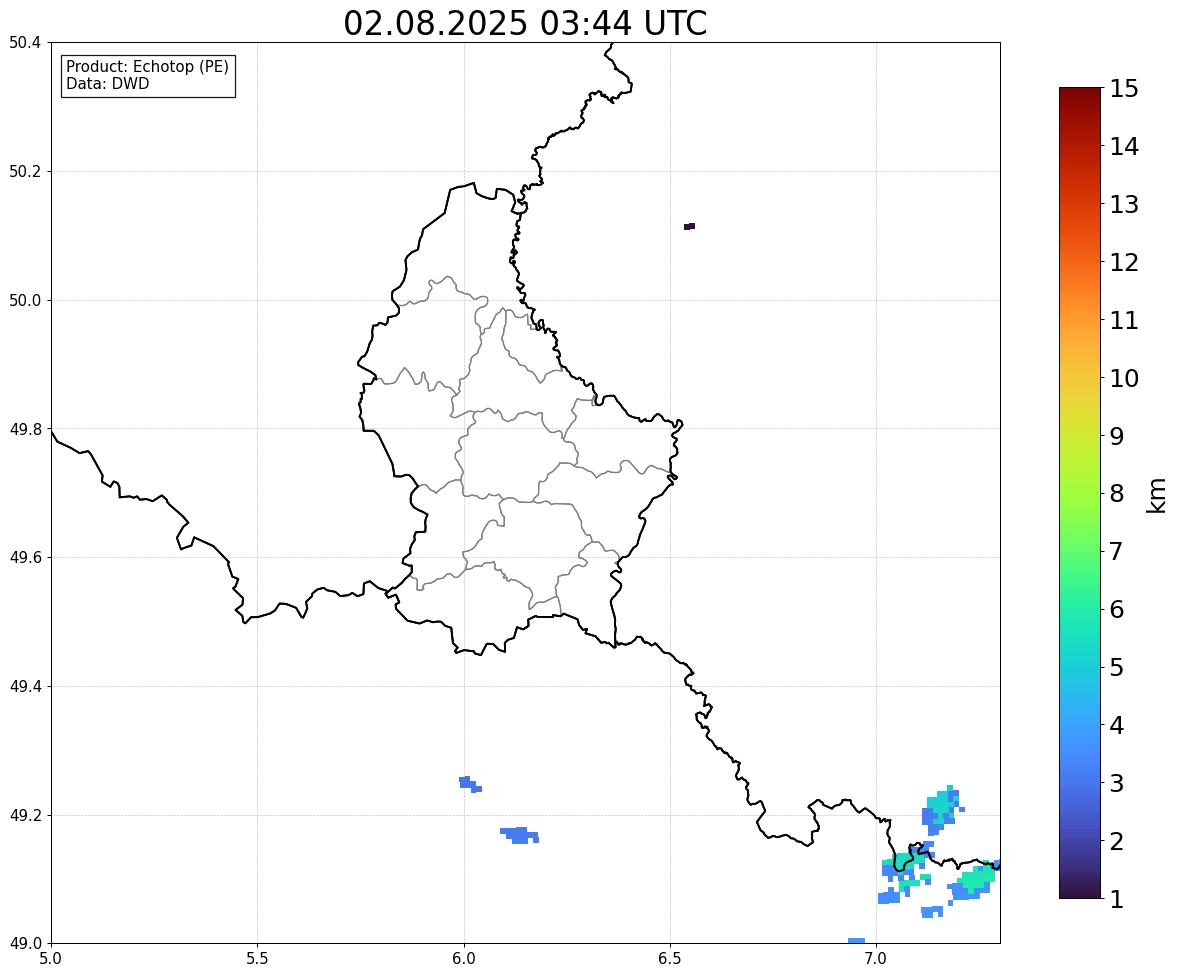Click the colorbar tick label 1
Screen dimensions: 1178x976
pyautogui.click(x=1117, y=899)
